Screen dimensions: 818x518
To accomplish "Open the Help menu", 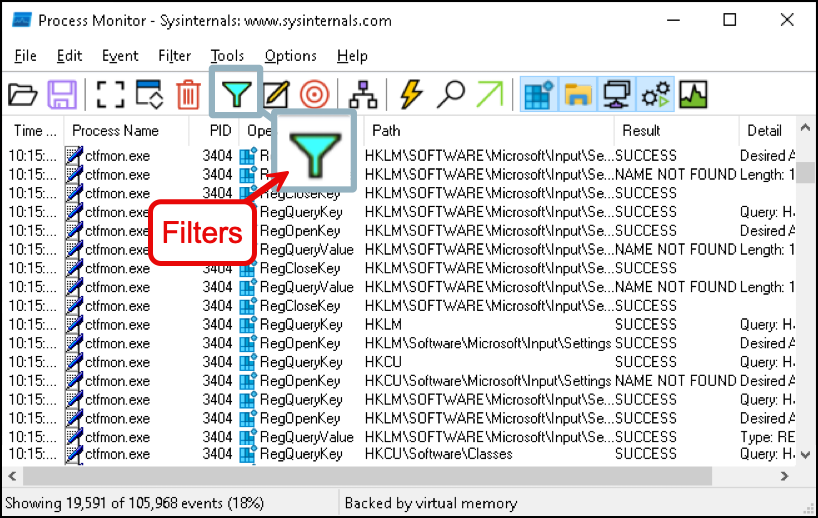I will 352,56.
